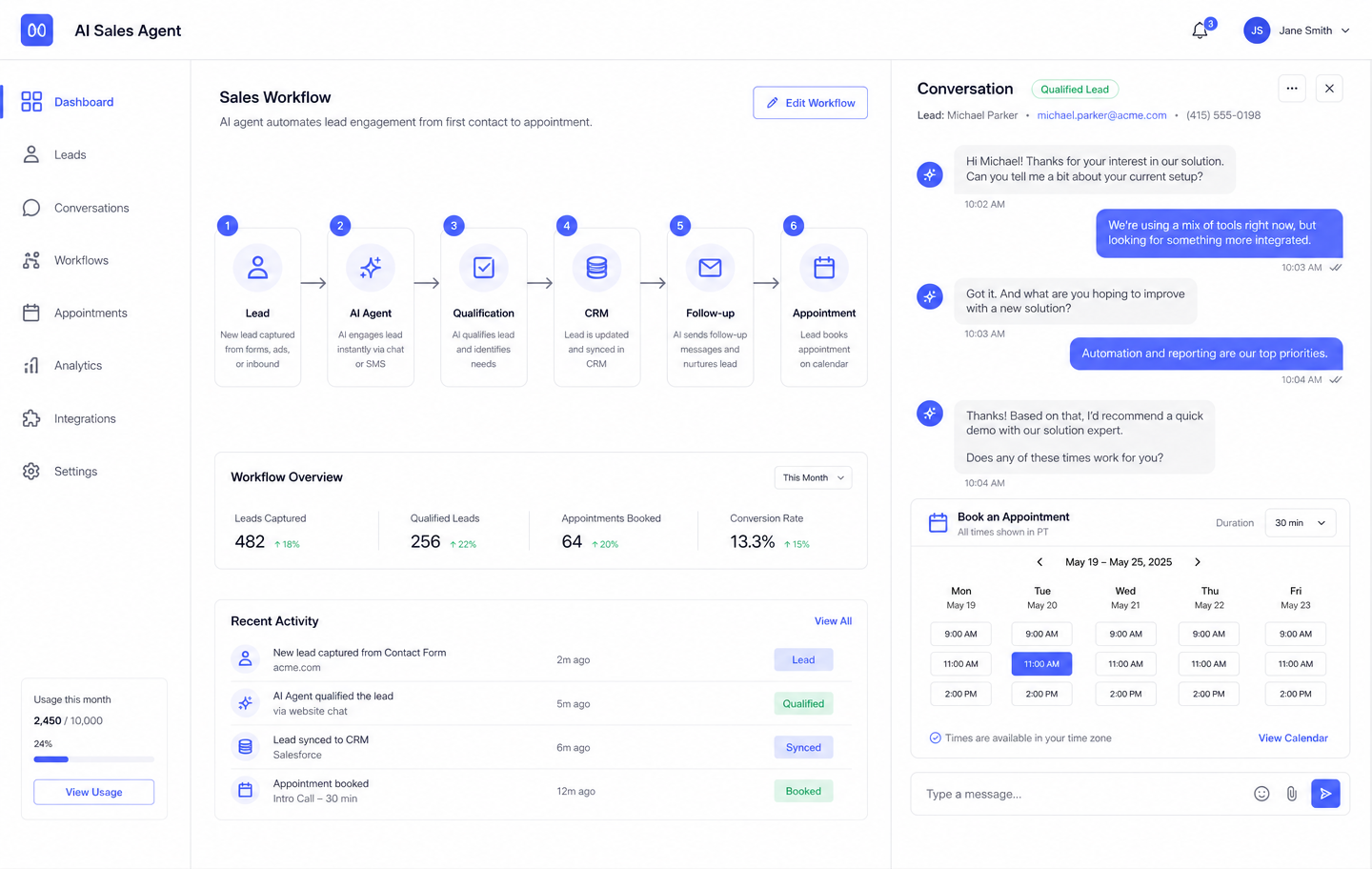
Task: Click the JS user avatar
Action: [1256, 30]
